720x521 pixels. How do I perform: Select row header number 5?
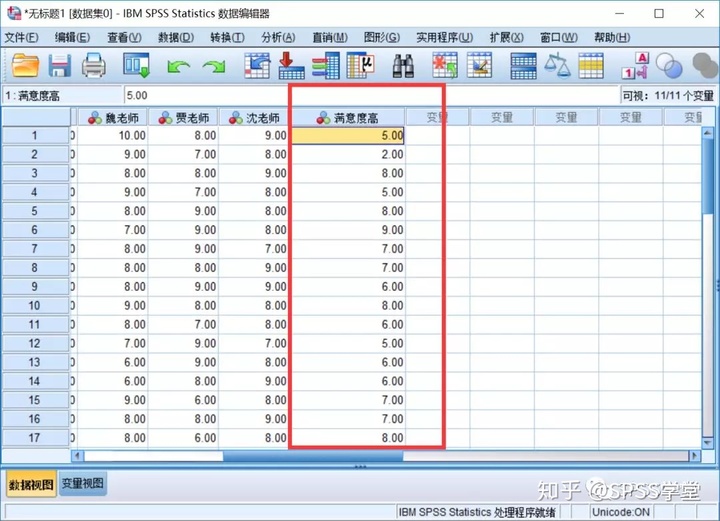click(35, 211)
